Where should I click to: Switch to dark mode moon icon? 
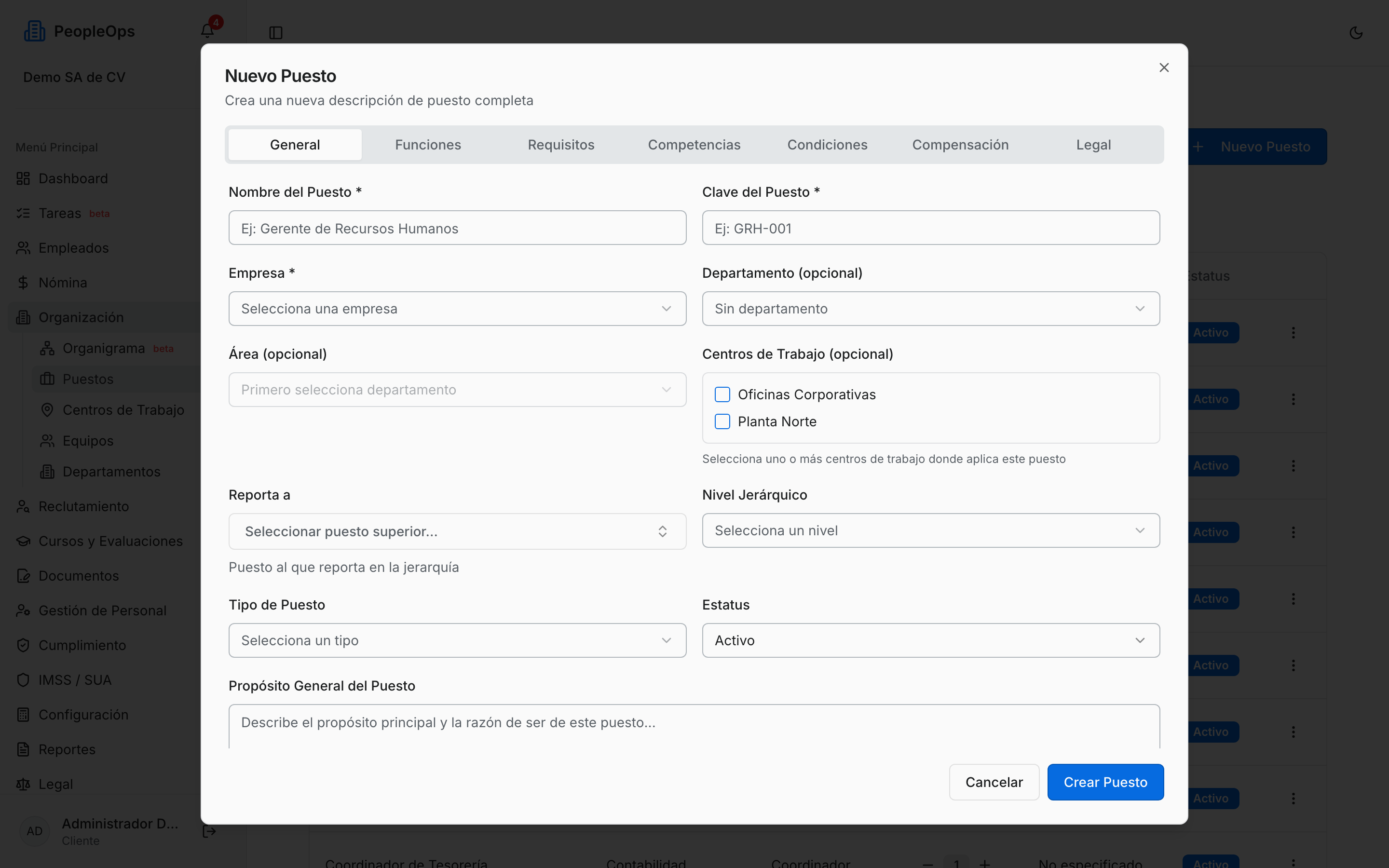coord(1356,33)
